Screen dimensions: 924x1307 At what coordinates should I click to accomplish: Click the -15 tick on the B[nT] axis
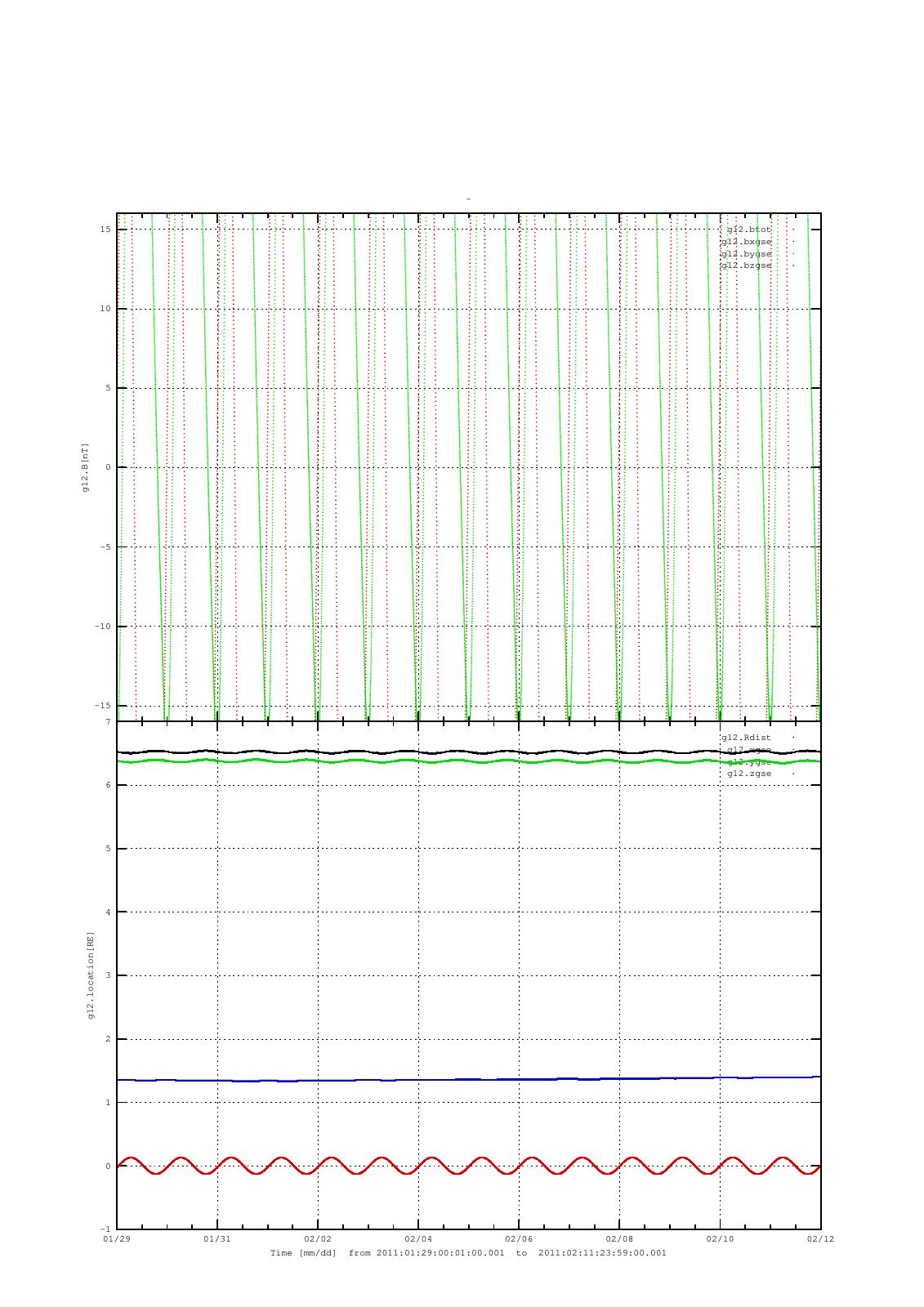(103, 706)
